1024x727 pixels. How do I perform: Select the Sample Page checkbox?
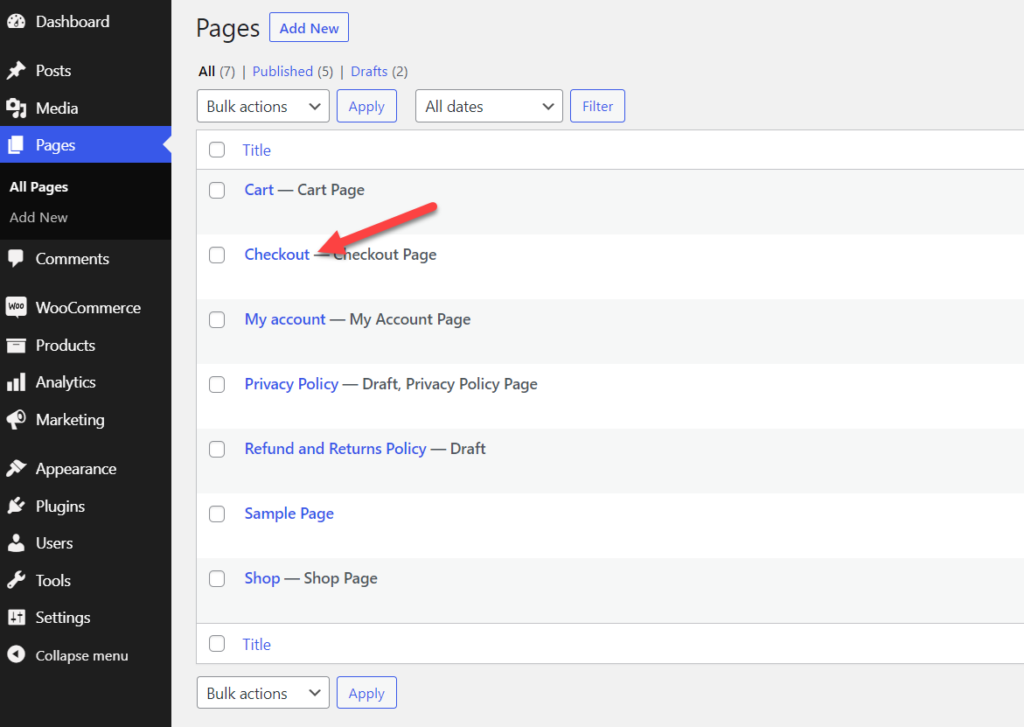[217, 513]
